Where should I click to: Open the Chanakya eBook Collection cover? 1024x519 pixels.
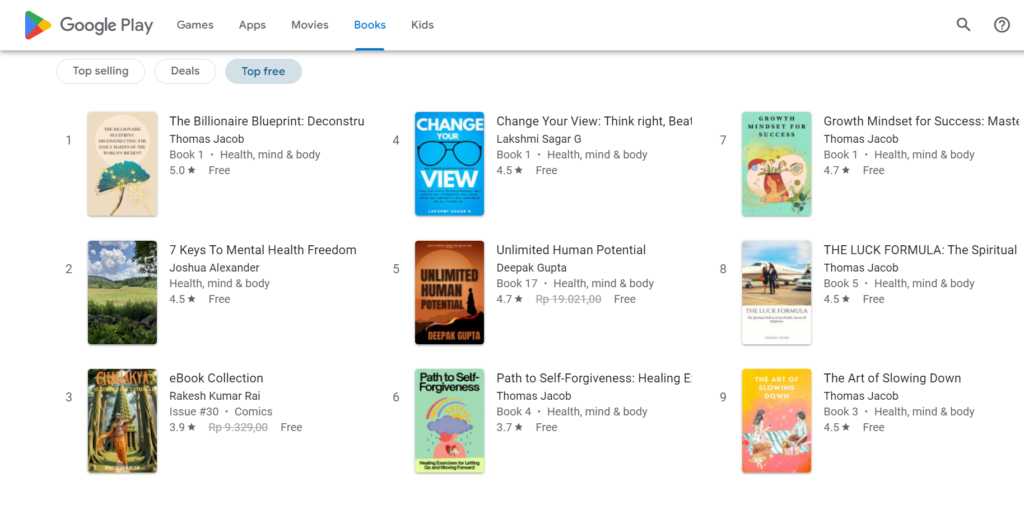pos(123,421)
